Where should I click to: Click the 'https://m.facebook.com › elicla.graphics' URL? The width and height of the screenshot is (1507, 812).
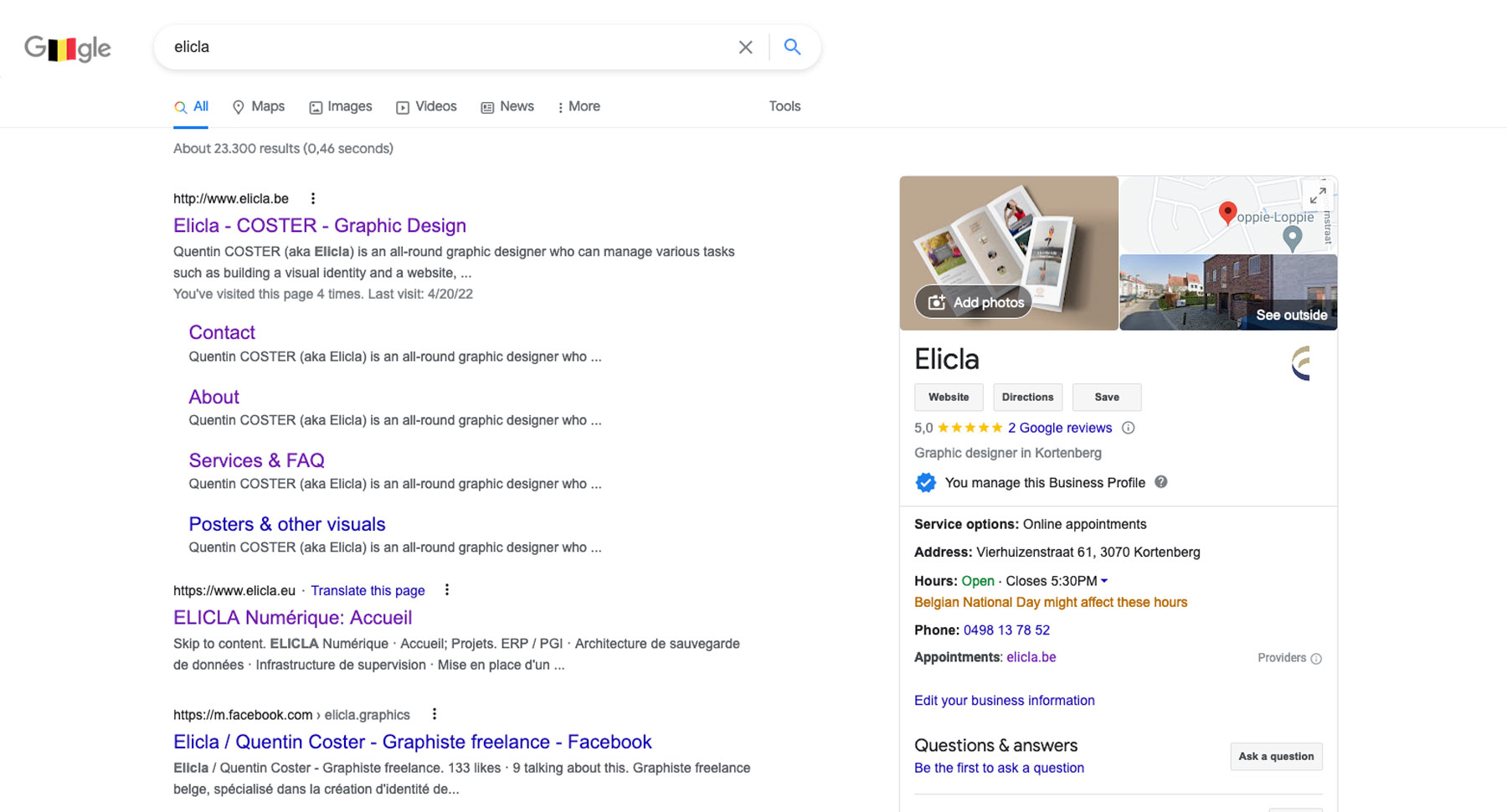click(x=291, y=715)
